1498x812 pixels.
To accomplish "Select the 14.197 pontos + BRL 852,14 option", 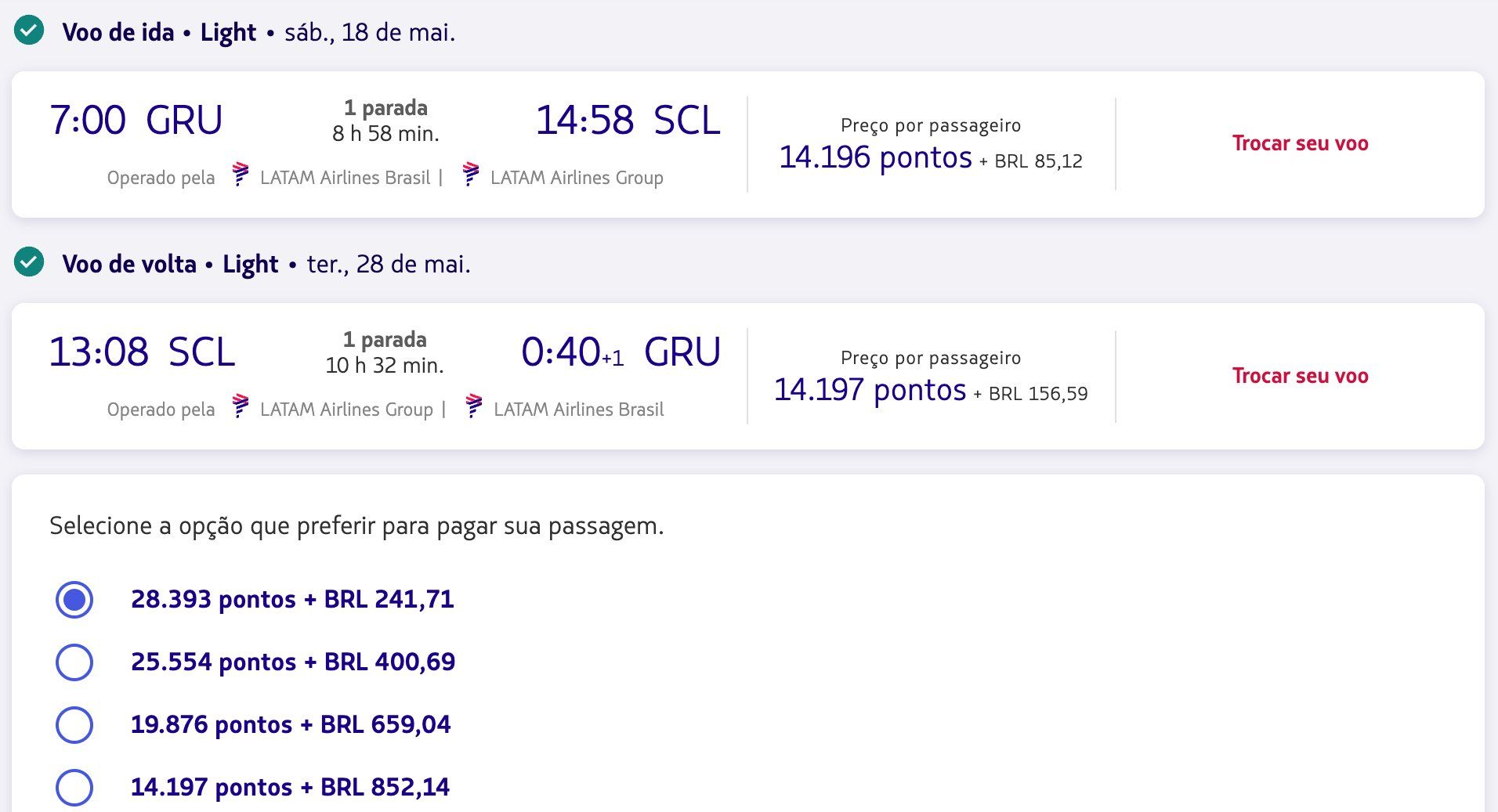I will point(74,787).
